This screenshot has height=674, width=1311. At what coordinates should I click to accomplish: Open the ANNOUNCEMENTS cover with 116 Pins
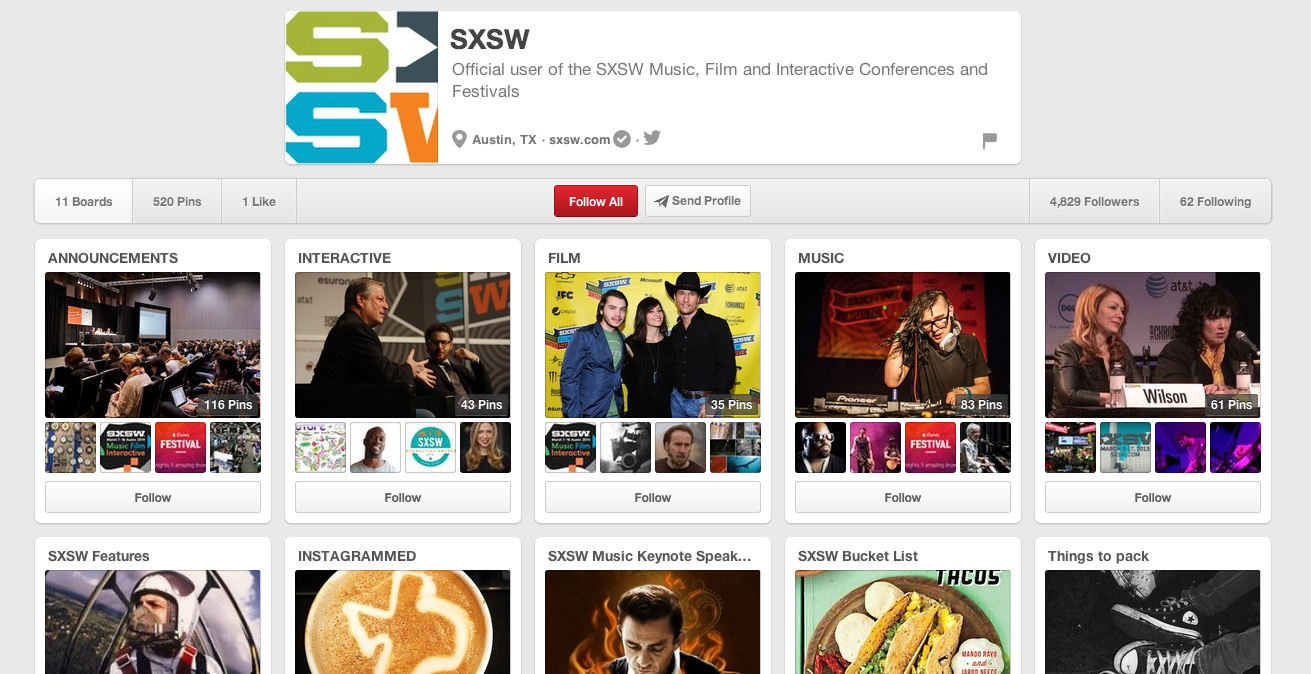[x=153, y=345]
